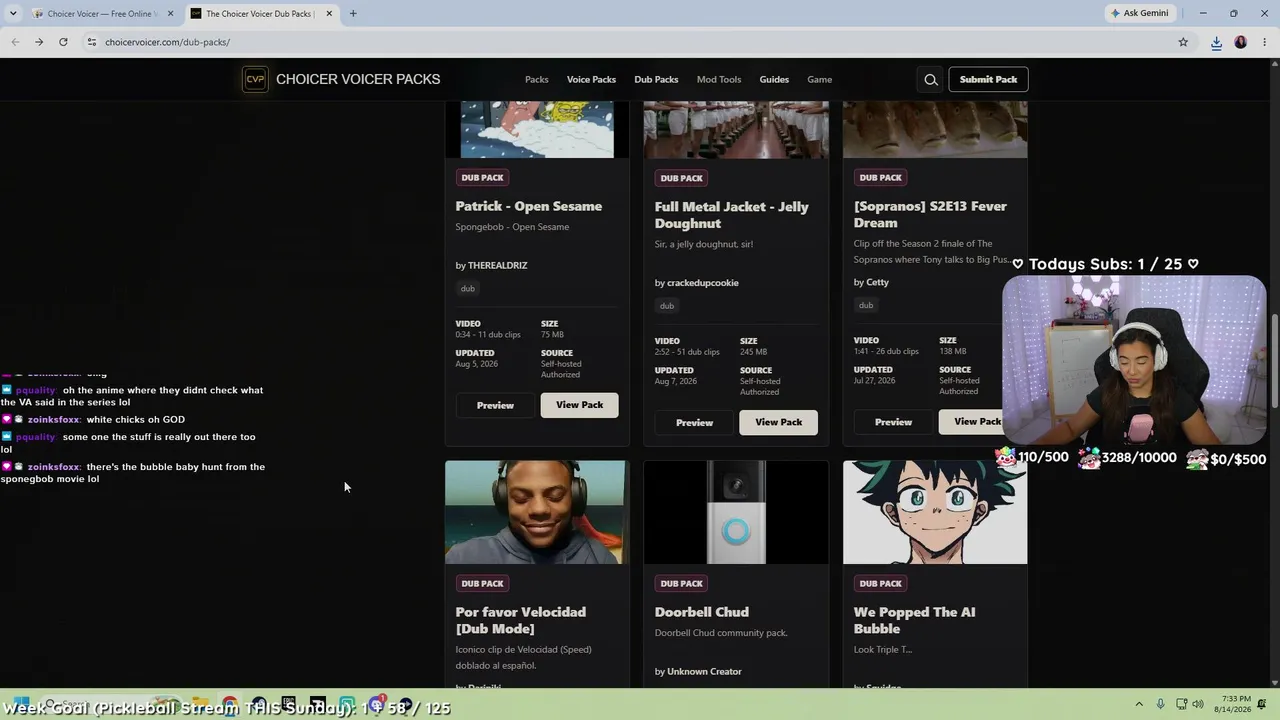Go back to the previous page
Screen dimensions: 1280x720
[15, 42]
